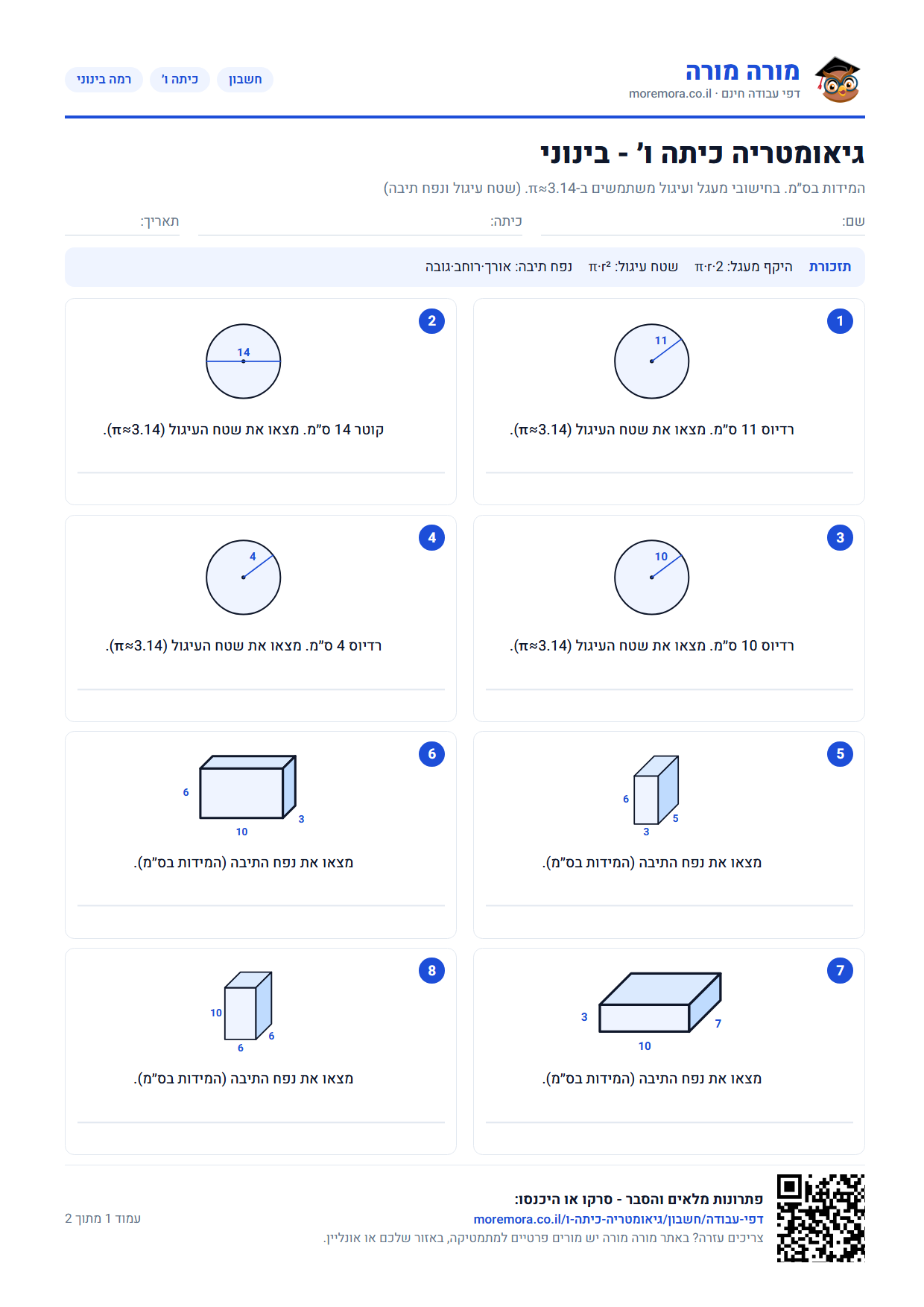Screen dimensions: 924x1307
Task: Click the page indicator 'עמוד 1 מתוך 2'
Action: click(x=103, y=1218)
